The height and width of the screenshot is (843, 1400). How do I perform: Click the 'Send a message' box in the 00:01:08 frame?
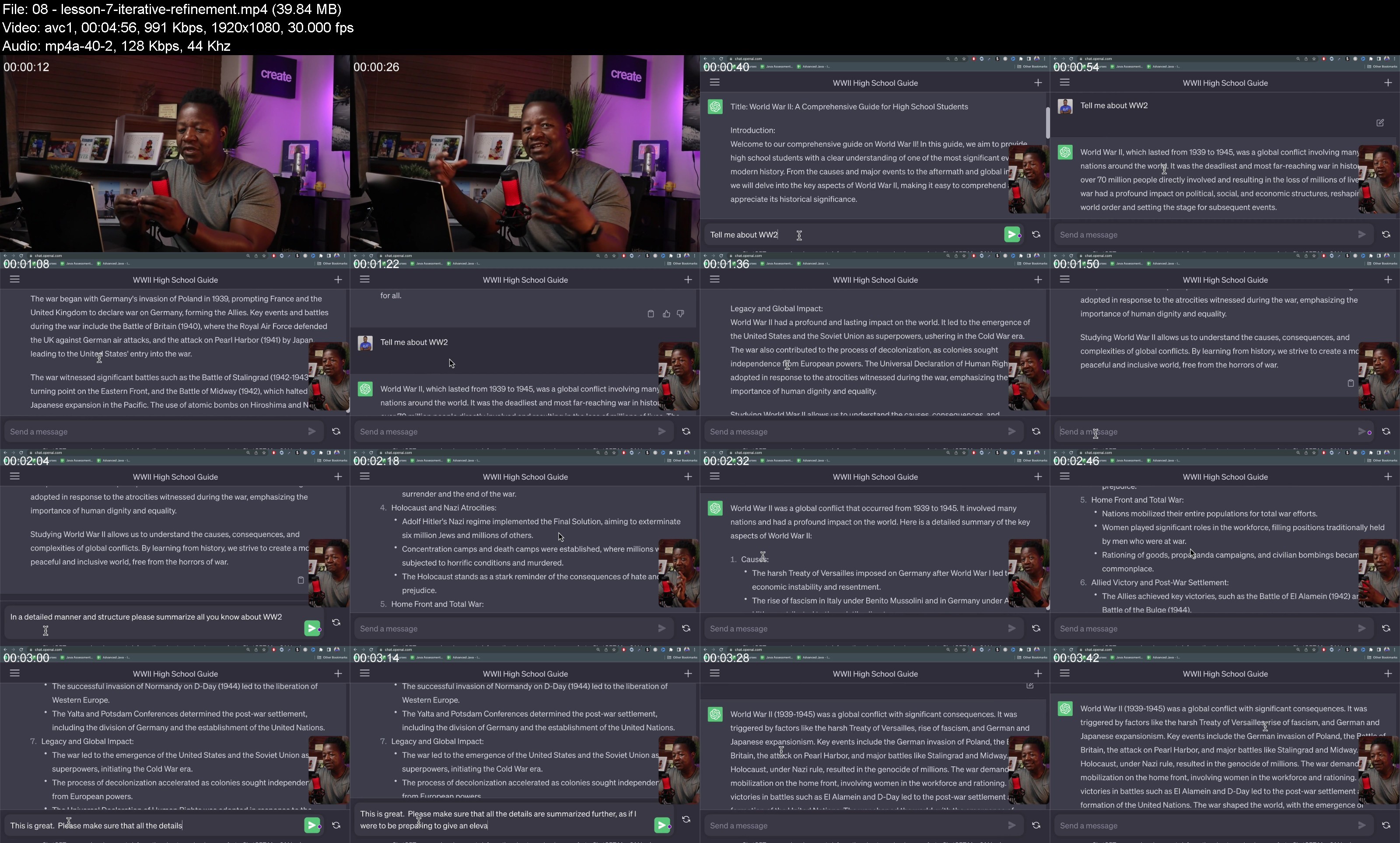tap(164, 432)
